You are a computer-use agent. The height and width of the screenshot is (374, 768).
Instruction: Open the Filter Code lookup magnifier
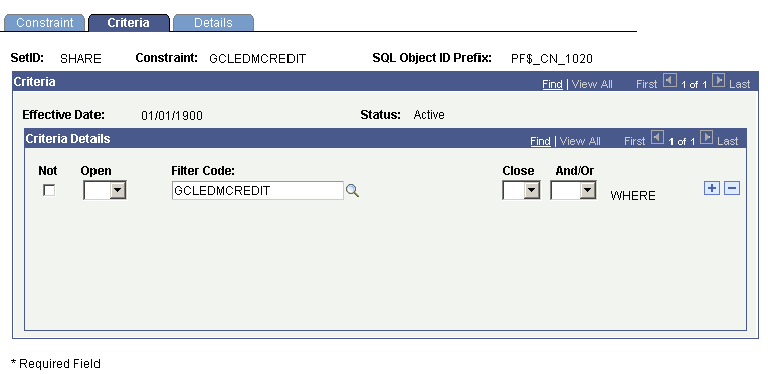click(x=352, y=191)
